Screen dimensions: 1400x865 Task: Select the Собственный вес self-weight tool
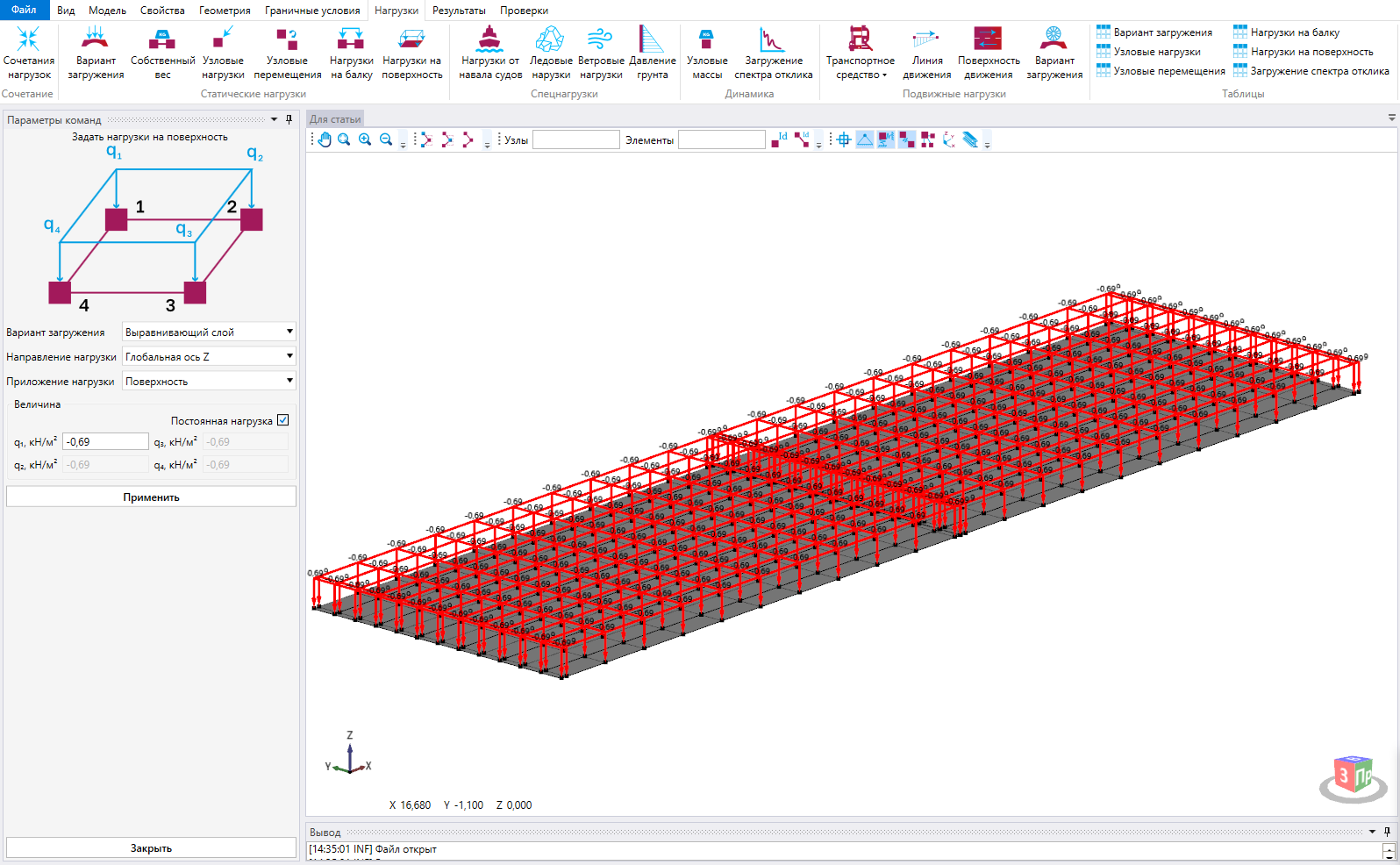[x=162, y=53]
